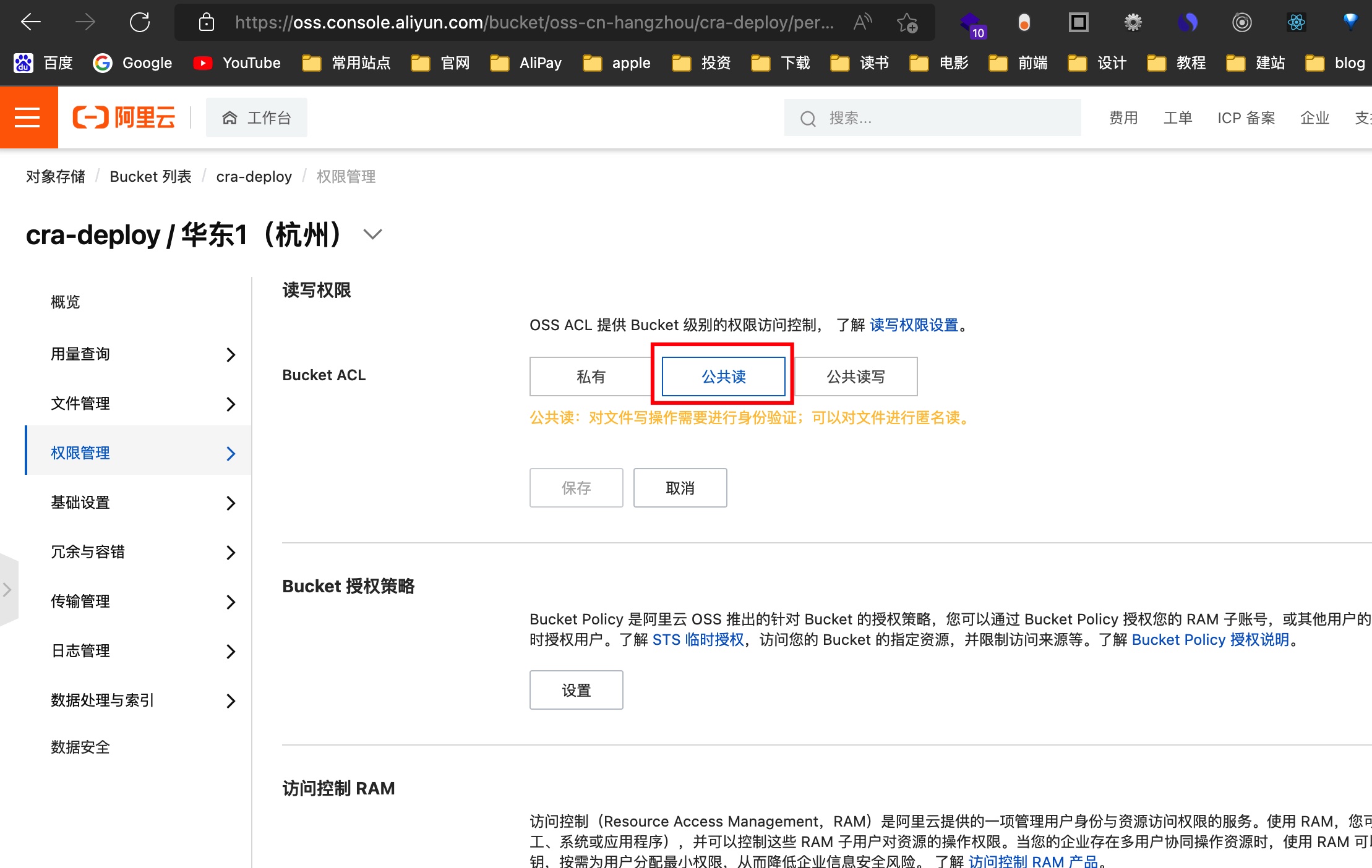This screenshot has height=868, width=1372.
Task: Add page to favorites with star icon
Action: 907,23
